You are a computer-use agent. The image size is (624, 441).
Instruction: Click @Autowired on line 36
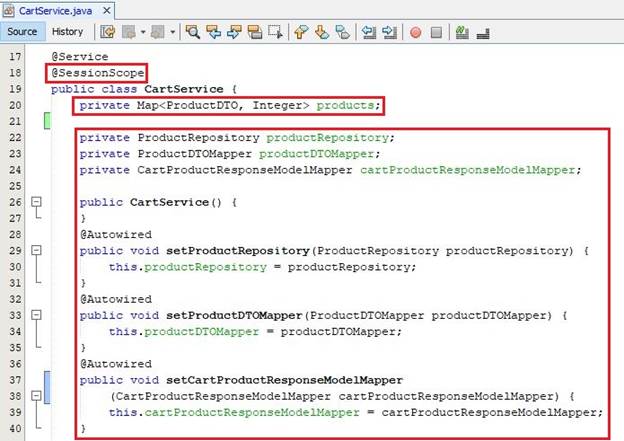tap(116, 364)
